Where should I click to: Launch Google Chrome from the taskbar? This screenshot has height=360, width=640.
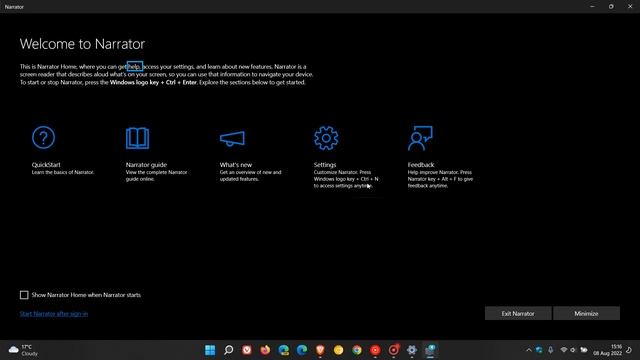tap(357, 350)
